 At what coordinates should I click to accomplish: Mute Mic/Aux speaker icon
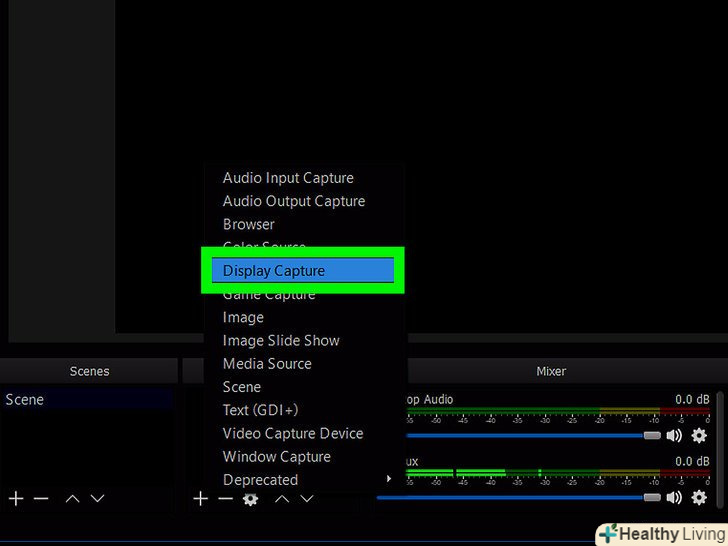[x=674, y=497]
